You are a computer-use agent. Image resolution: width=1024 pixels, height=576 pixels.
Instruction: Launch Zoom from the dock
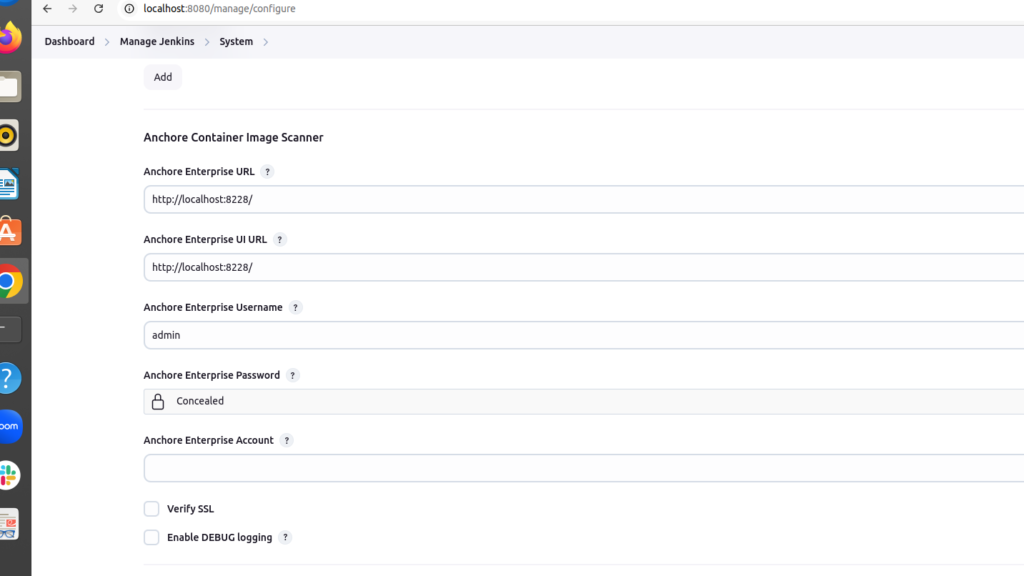coord(9,426)
